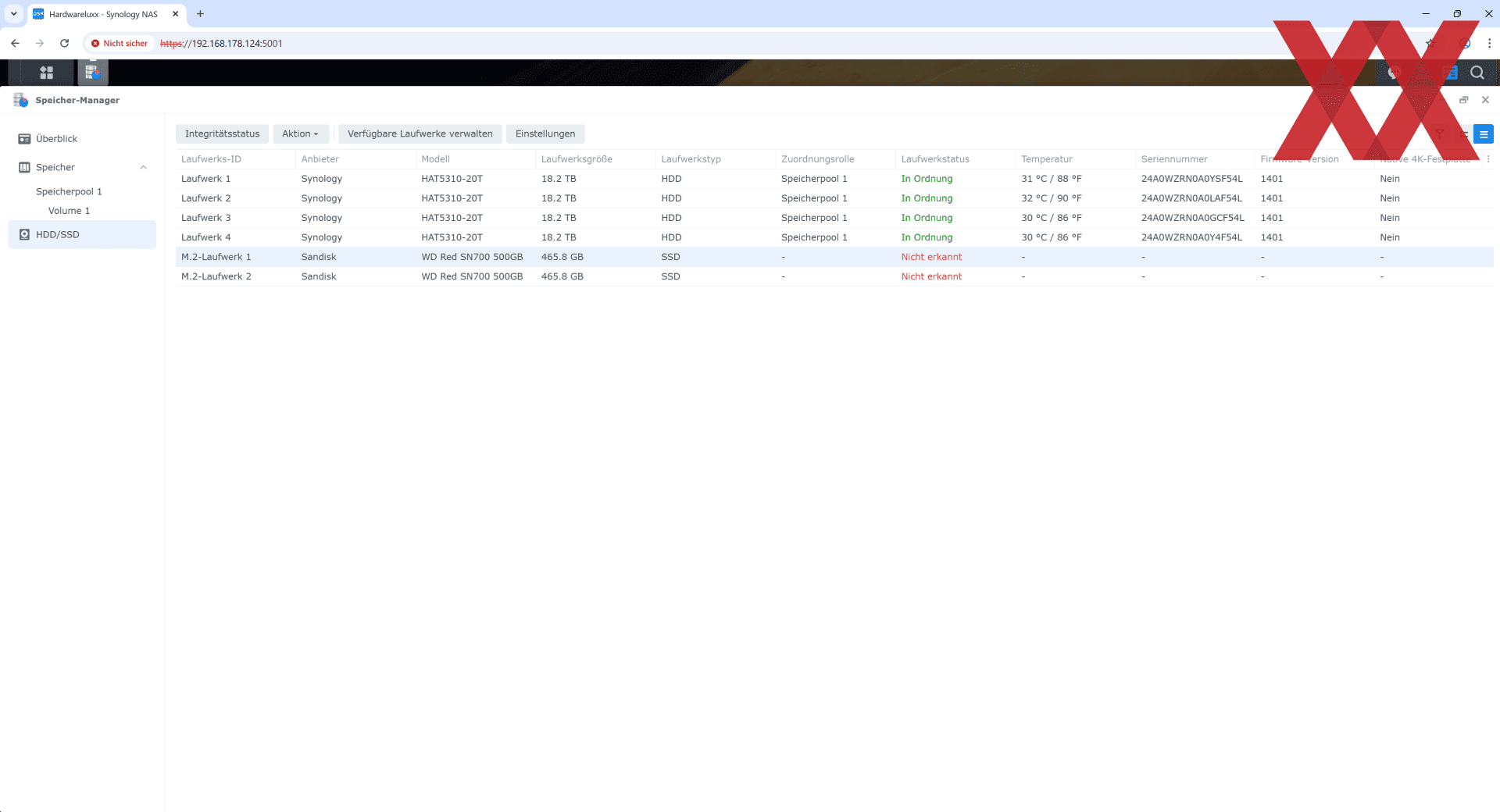Viewport: 1500px width, 812px height.
Task: Sort by the Laufwerkstatus column
Action: click(x=955, y=159)
